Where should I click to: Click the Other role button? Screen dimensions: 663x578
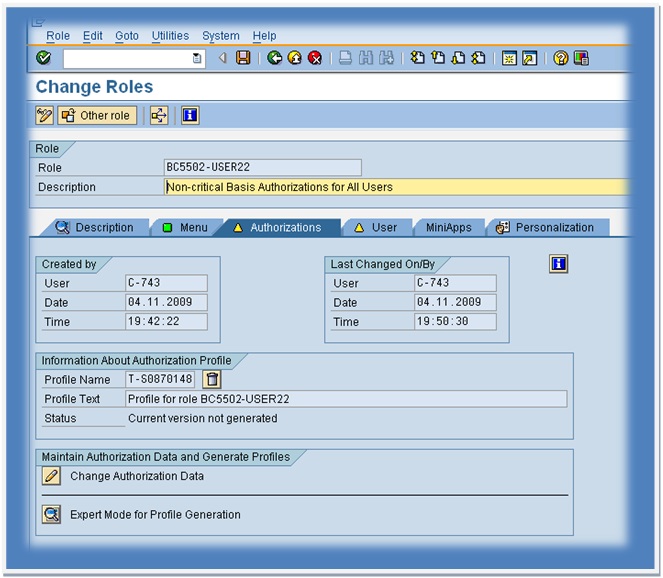coord(96,115)
